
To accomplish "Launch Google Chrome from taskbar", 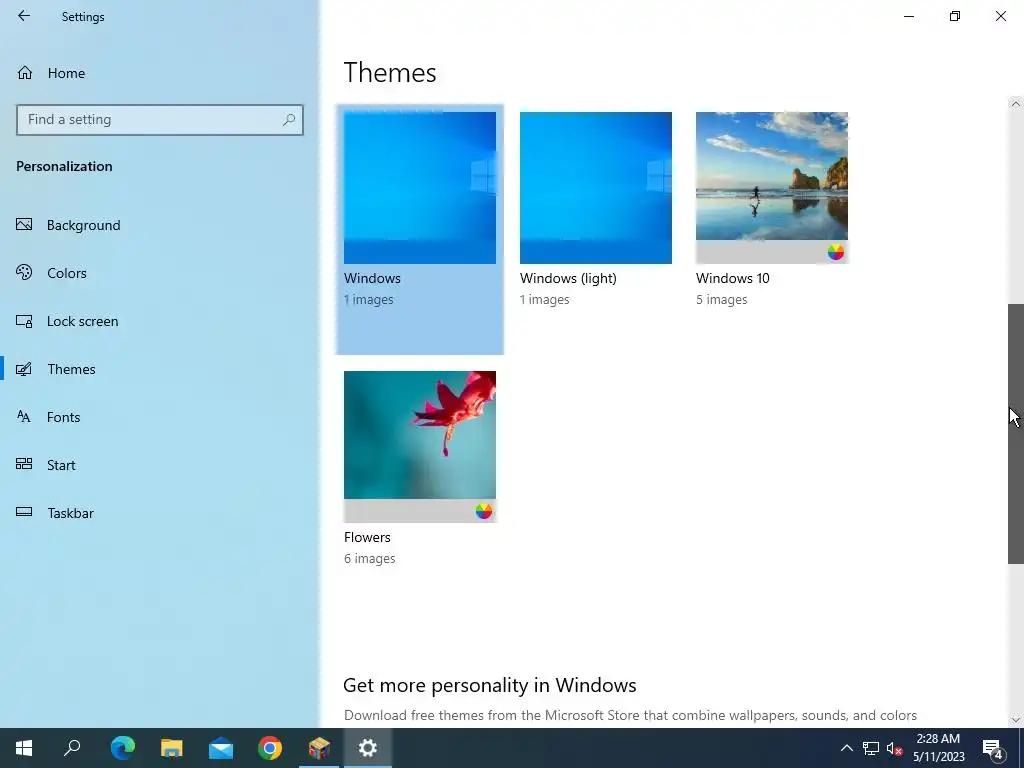I will point(270,748).
